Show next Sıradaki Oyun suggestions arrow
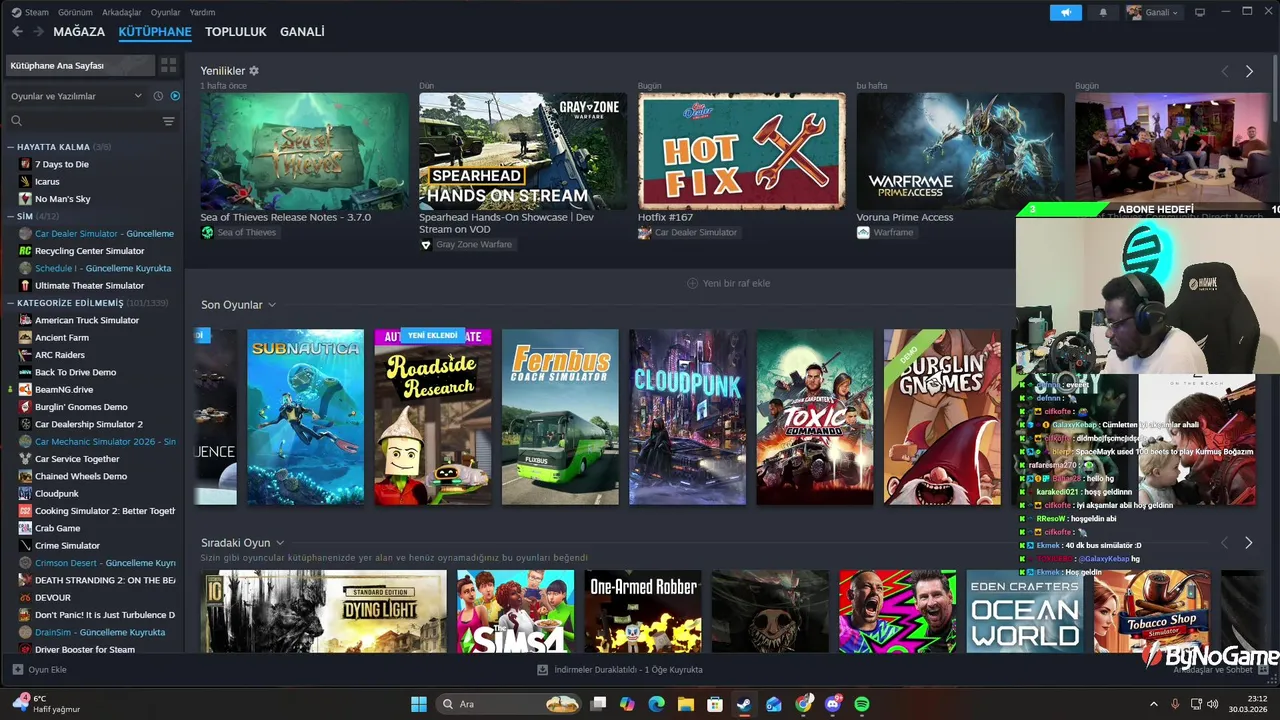The width and height of the screenshot is (1280, 720). click(1248, 543)
